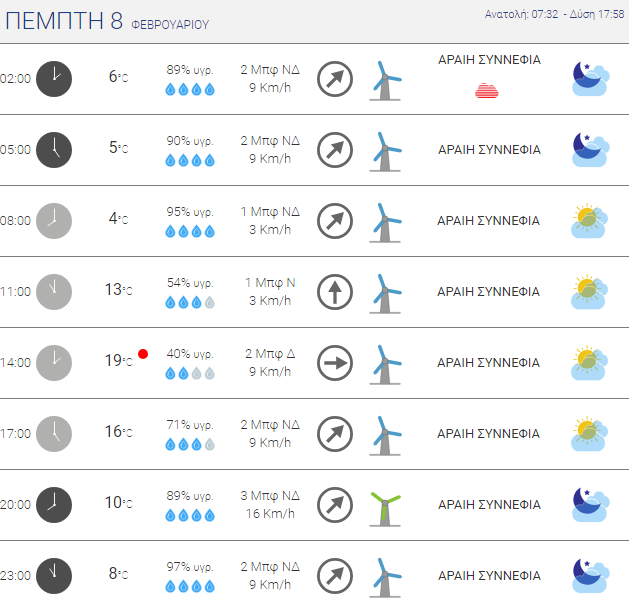This screenshot has width=629, height=606.
Task: Click the dark clock icon at 05:00
Action: pyautogui.click(x=54, y=150)
